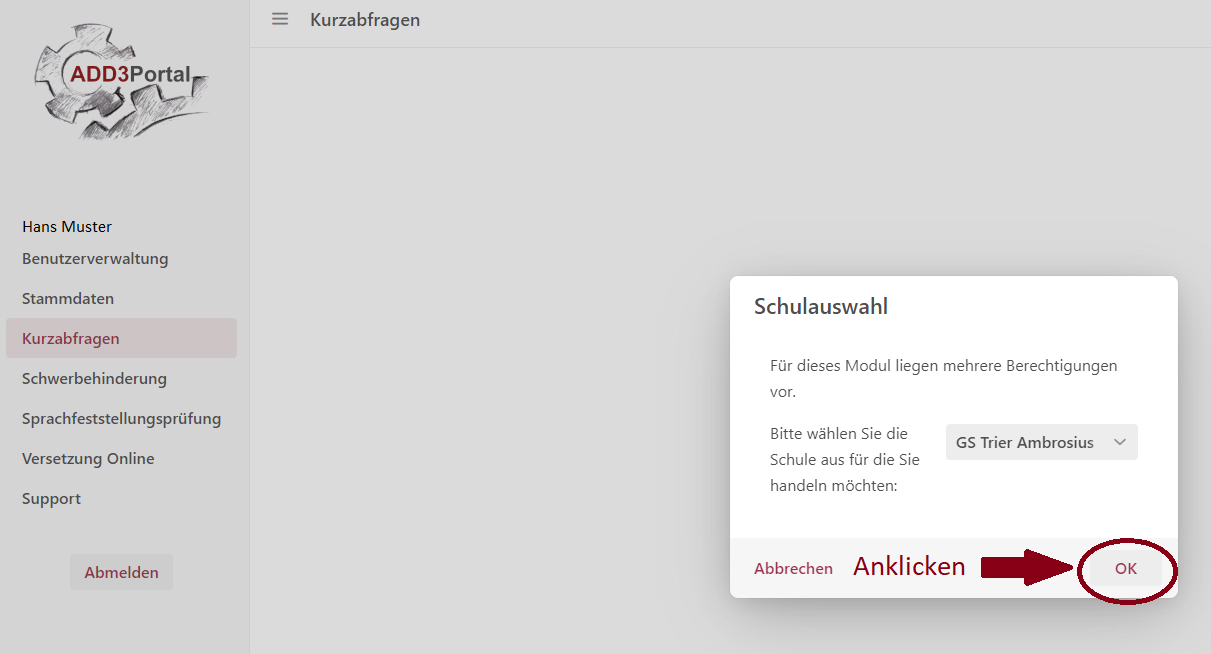The width and height of the screenshot is (1211, 654).
Task: Expand the GS Trier Ambrosius school dropdown
Action: (x=1041, y=442)
